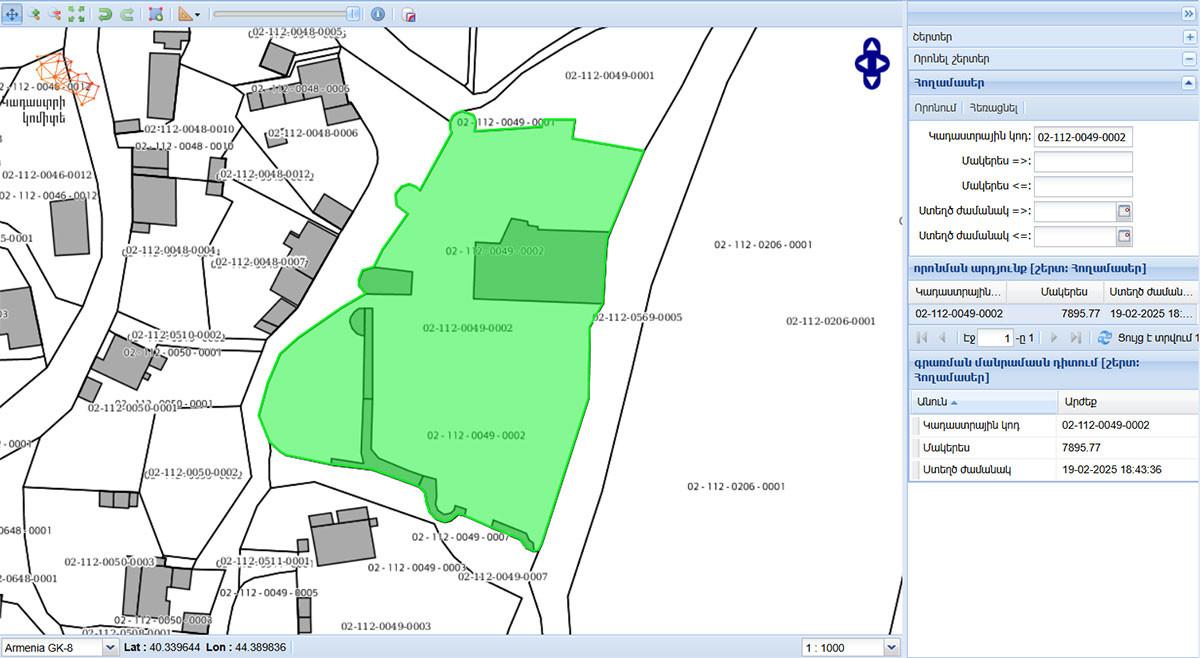The height and width of the screenshot is (658, 1200).
Task: Open calendar for first Ստեղծ ժամանակ field
Action: click(1124, 211)
